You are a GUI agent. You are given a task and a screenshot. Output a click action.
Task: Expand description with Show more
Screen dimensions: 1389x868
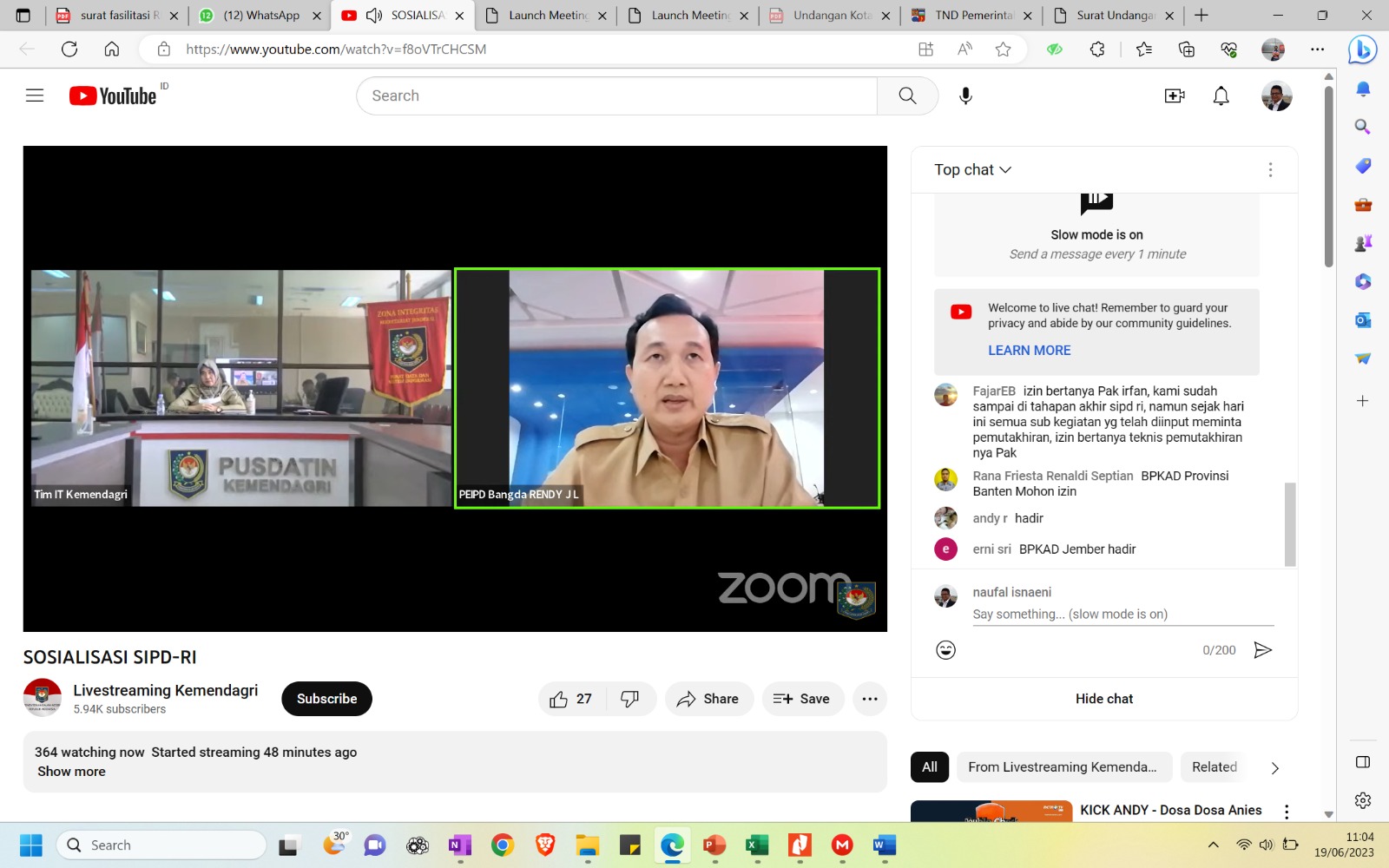[71, 772]
